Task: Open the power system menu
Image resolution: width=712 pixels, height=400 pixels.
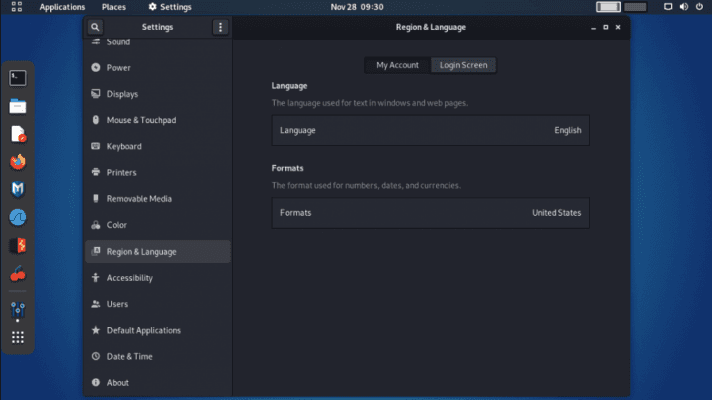Action: point(701,7)
